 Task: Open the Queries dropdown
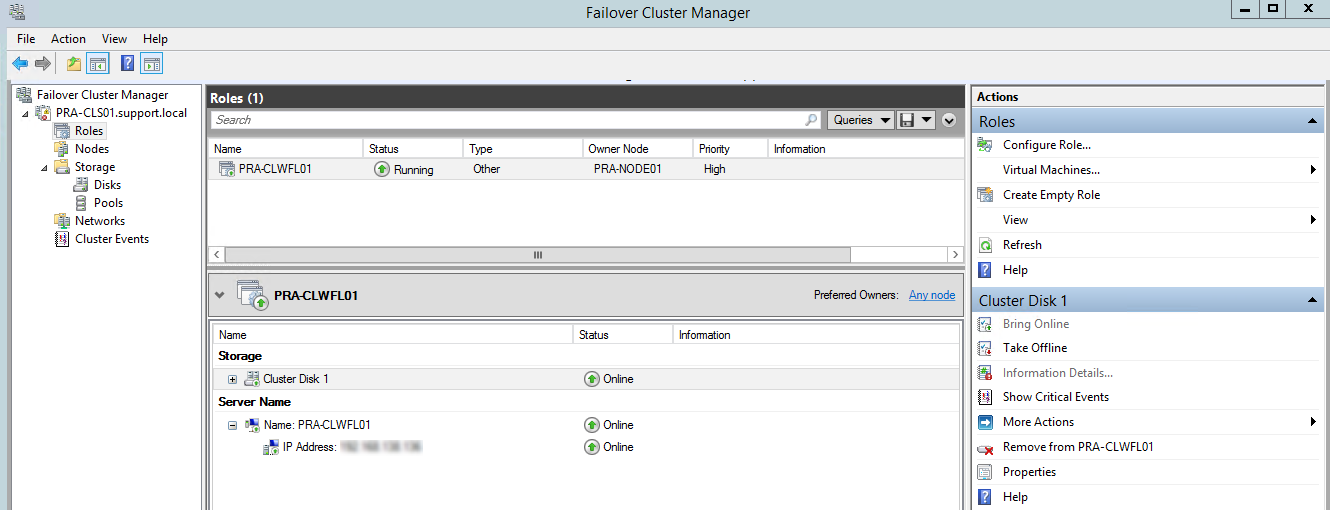[861, 120]
